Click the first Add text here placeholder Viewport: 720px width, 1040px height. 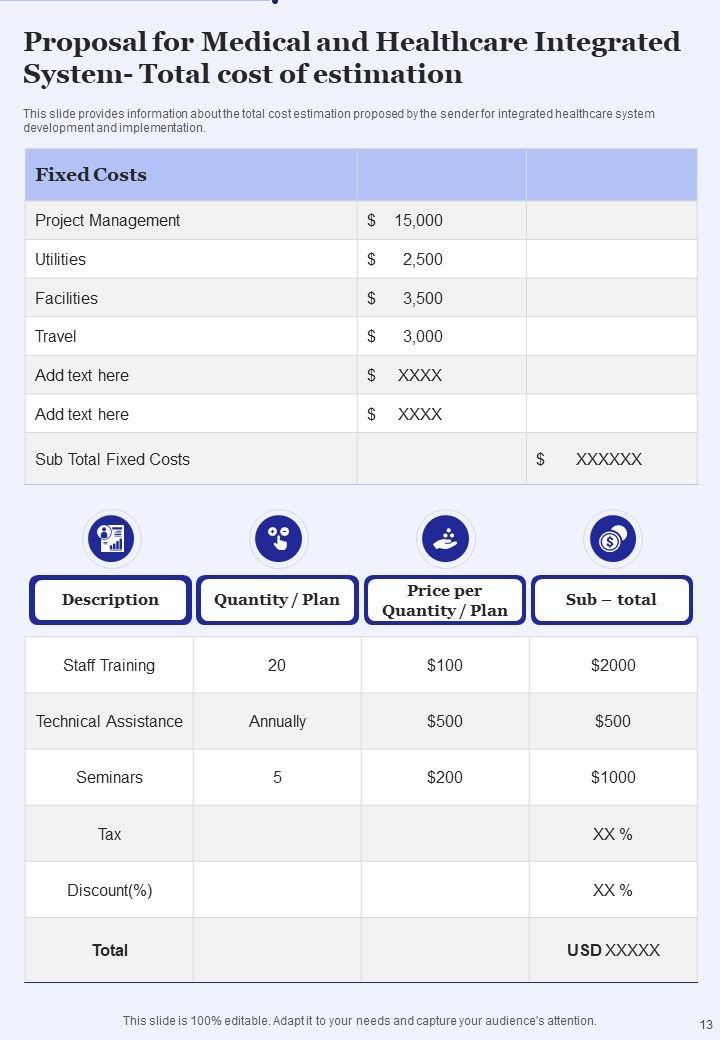point(82,376)
